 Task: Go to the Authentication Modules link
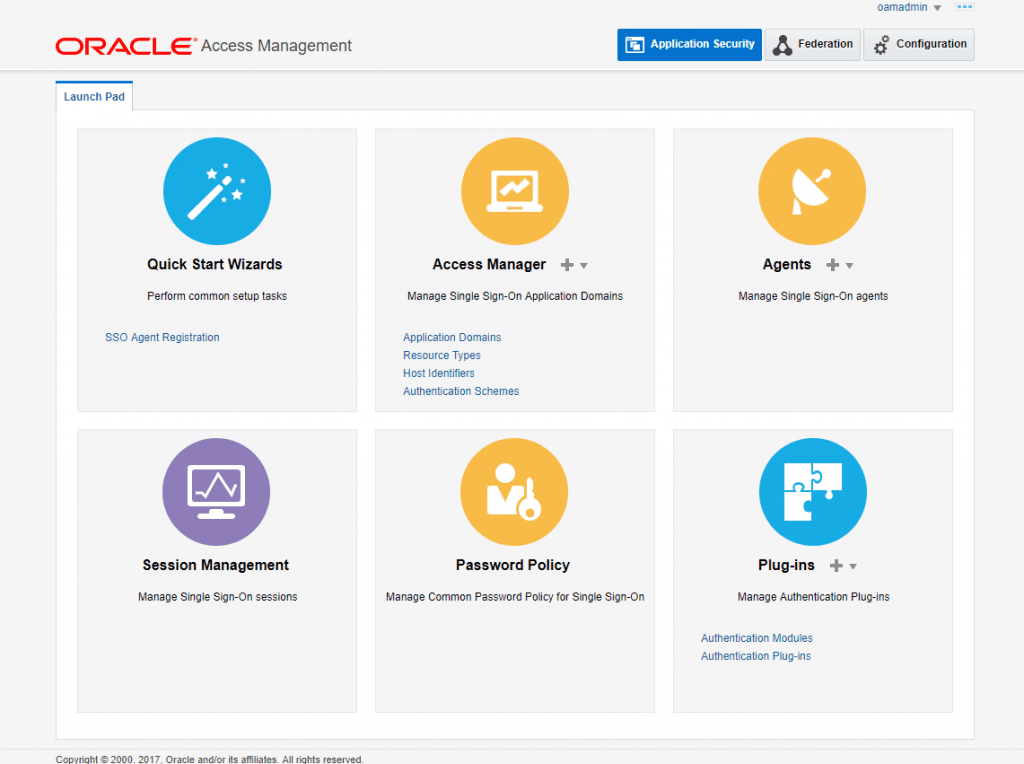(x=756, y=639)
